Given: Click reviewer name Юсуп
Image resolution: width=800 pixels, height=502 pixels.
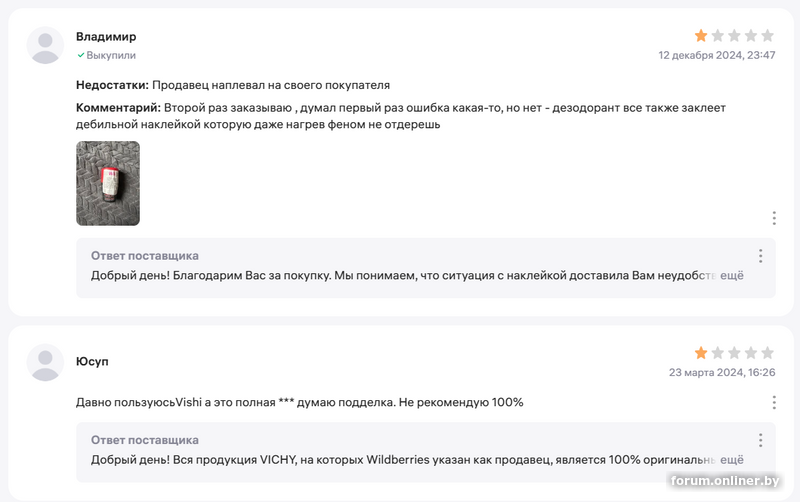Looking at the screenshot, I should [x=92, y=361].
